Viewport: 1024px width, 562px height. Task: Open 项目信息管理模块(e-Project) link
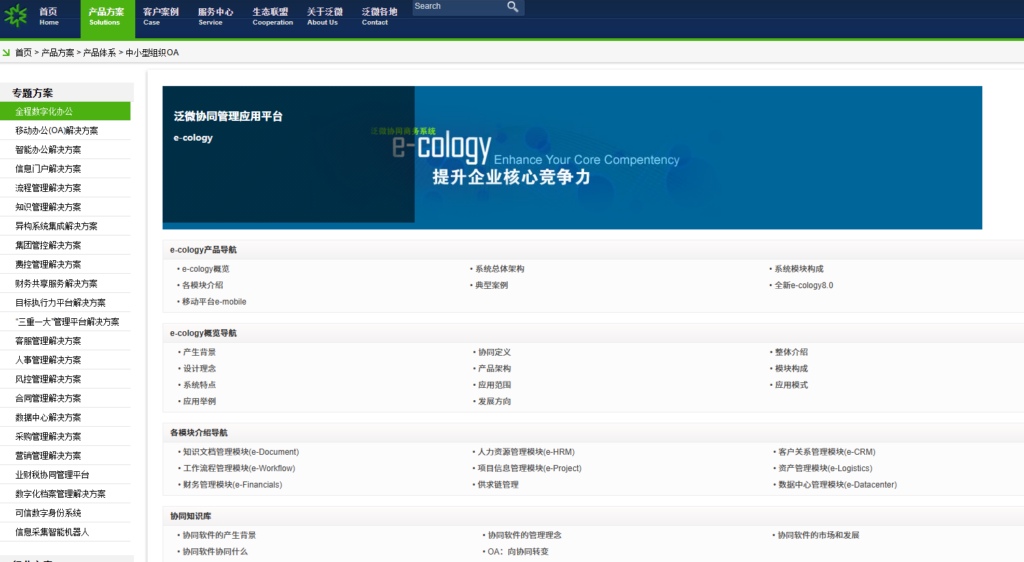coord(530,468)
